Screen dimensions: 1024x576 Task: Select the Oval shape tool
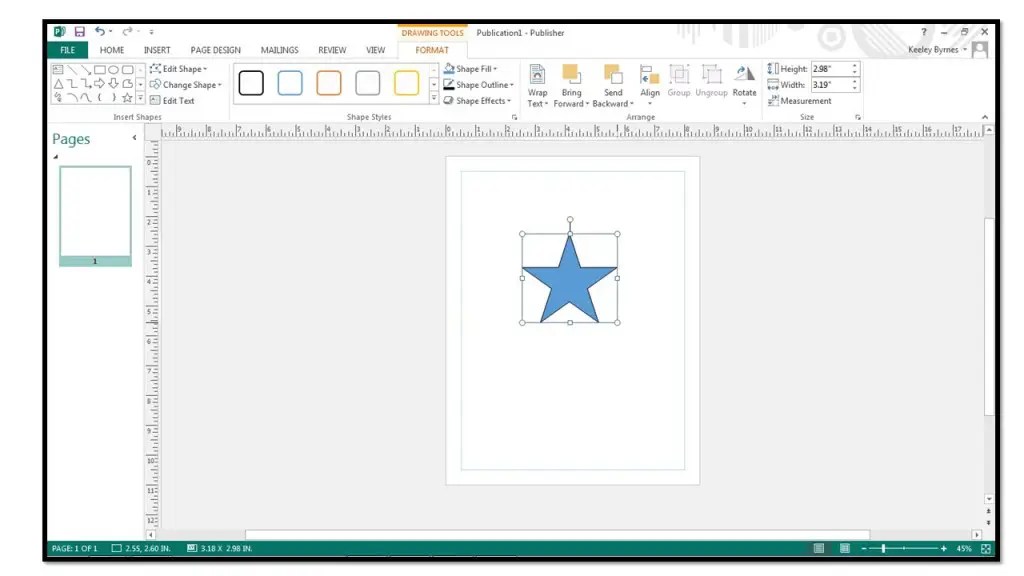pyautogui.click(x=113, y=70)
